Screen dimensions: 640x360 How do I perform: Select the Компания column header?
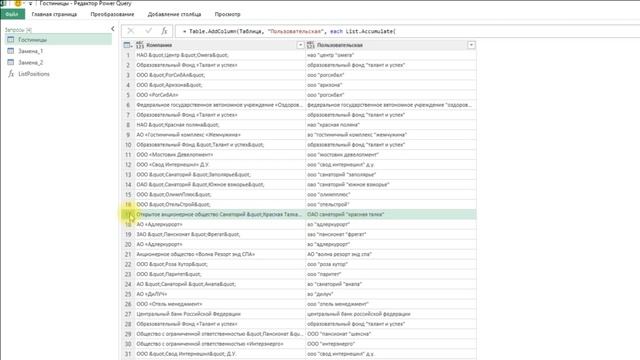pyautogui.click(x=220, y=45)
